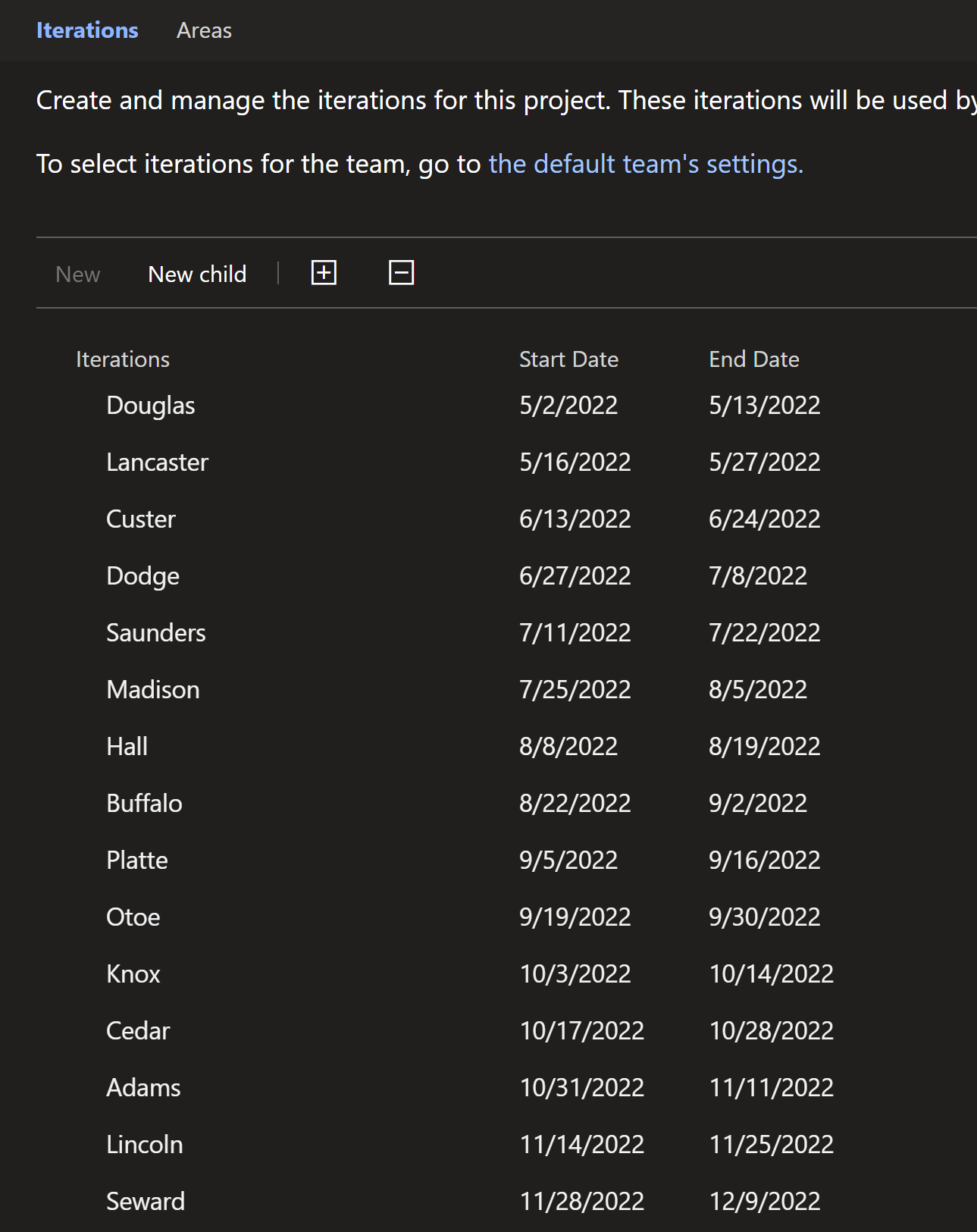The height and width of the screenshot is (1232, 977).
Task: Select the Buffalo iteration
Action: 144,804
